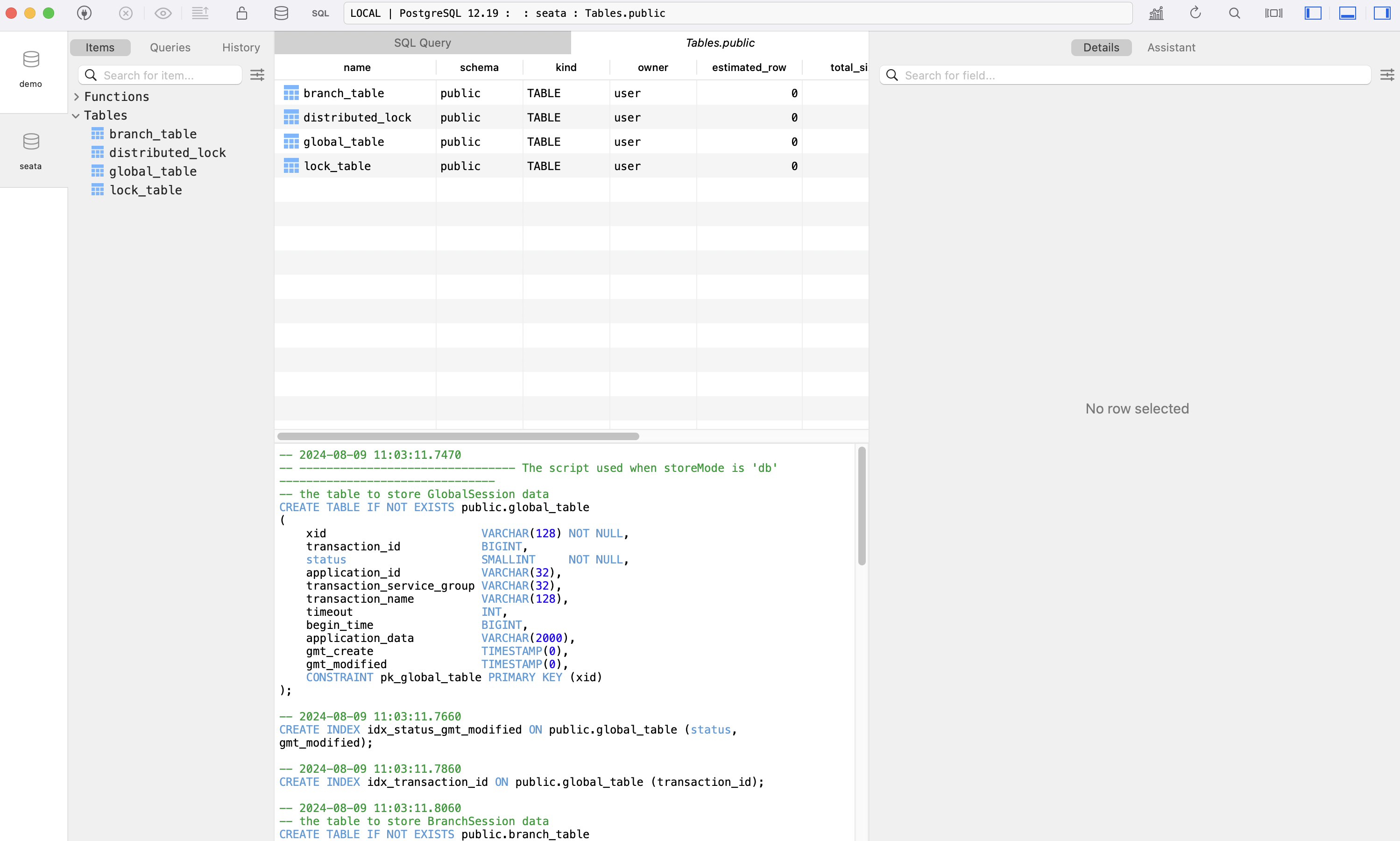Click the refresh arrow icon
Screen dimensions: 1400x841
click(1195, 13)
